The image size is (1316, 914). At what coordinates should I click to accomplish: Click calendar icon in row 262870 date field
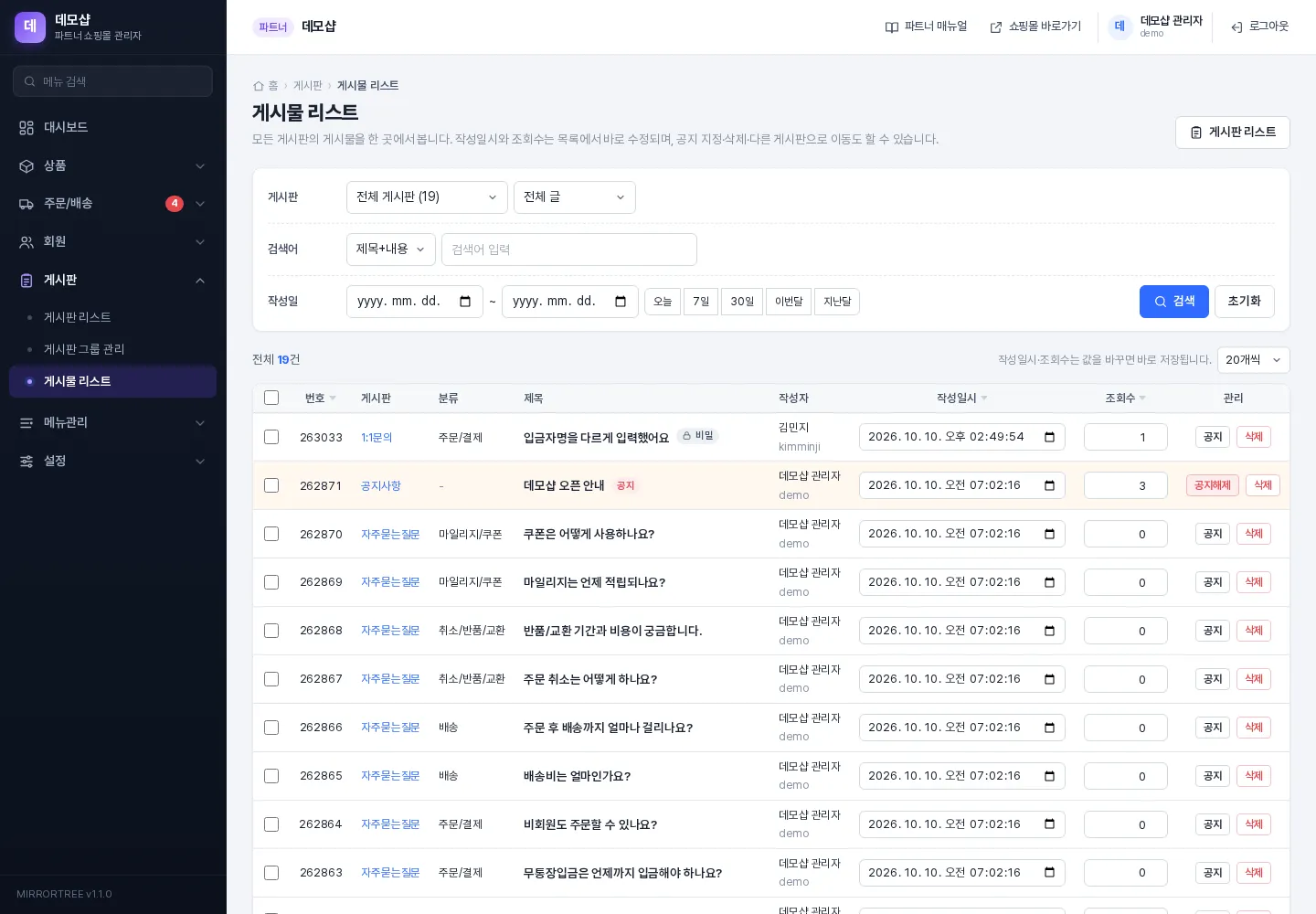click(x=1049, y=534)
